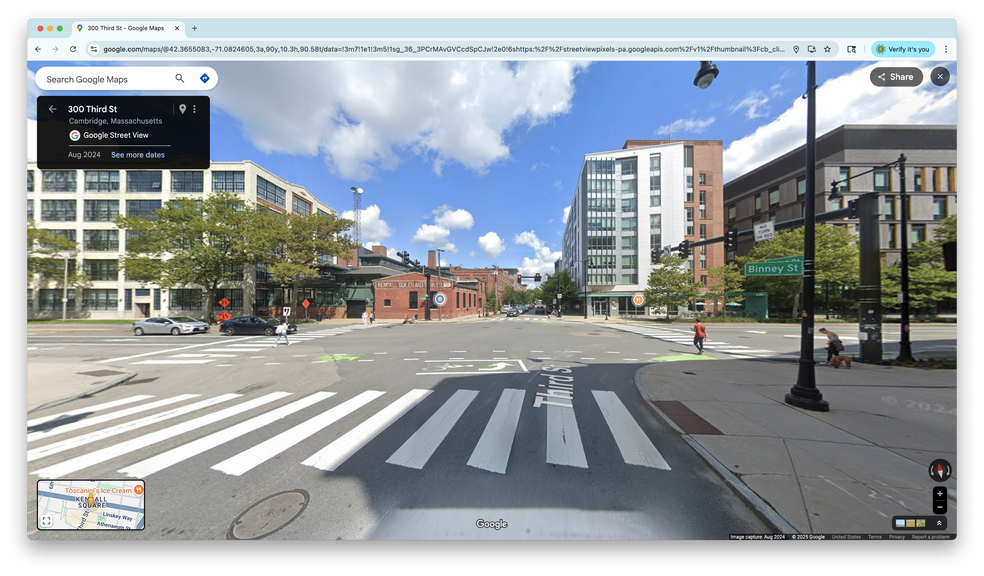Open Chrome's three-dot browser menu

[946, 48]
